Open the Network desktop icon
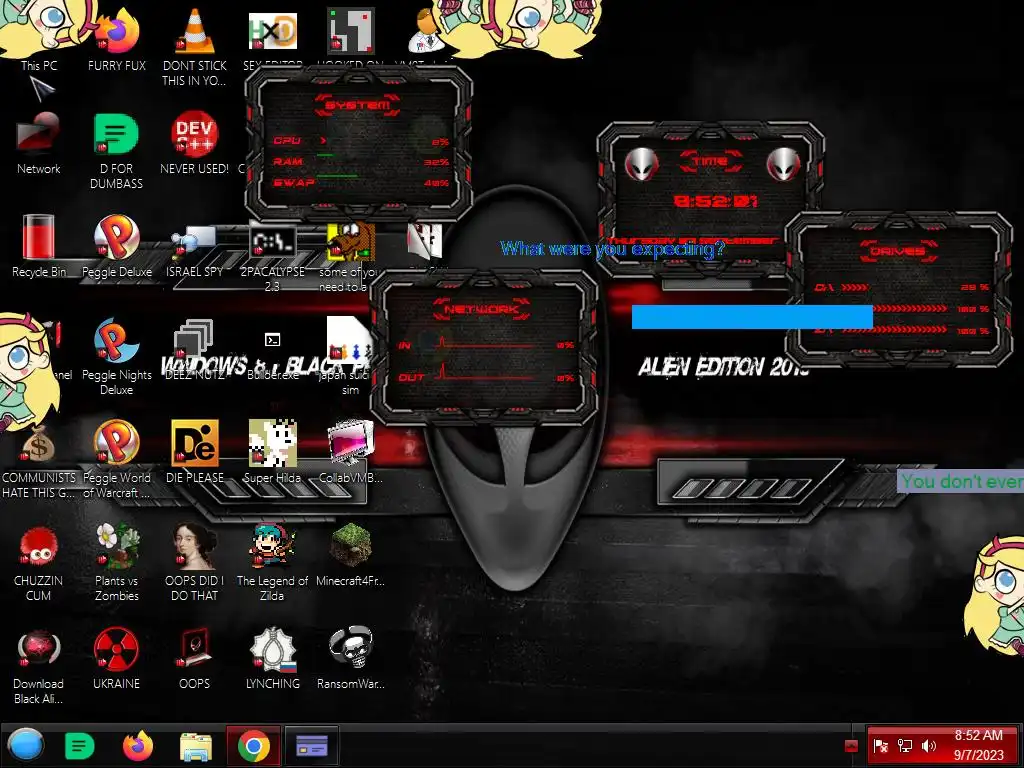 point(39,142)
